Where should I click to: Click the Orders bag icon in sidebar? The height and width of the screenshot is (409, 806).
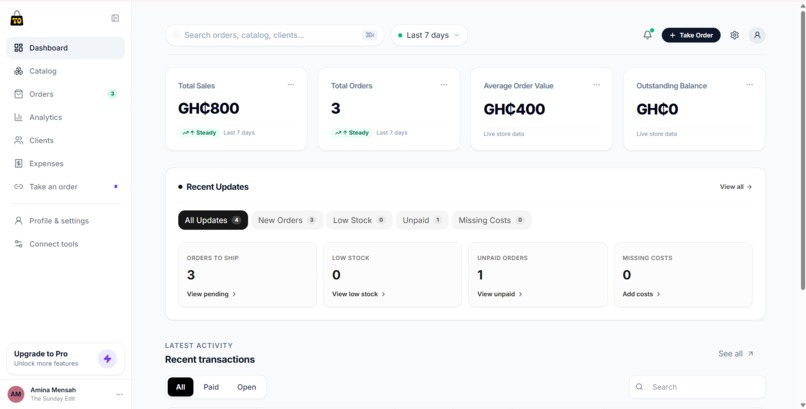[x=19, y=94]
